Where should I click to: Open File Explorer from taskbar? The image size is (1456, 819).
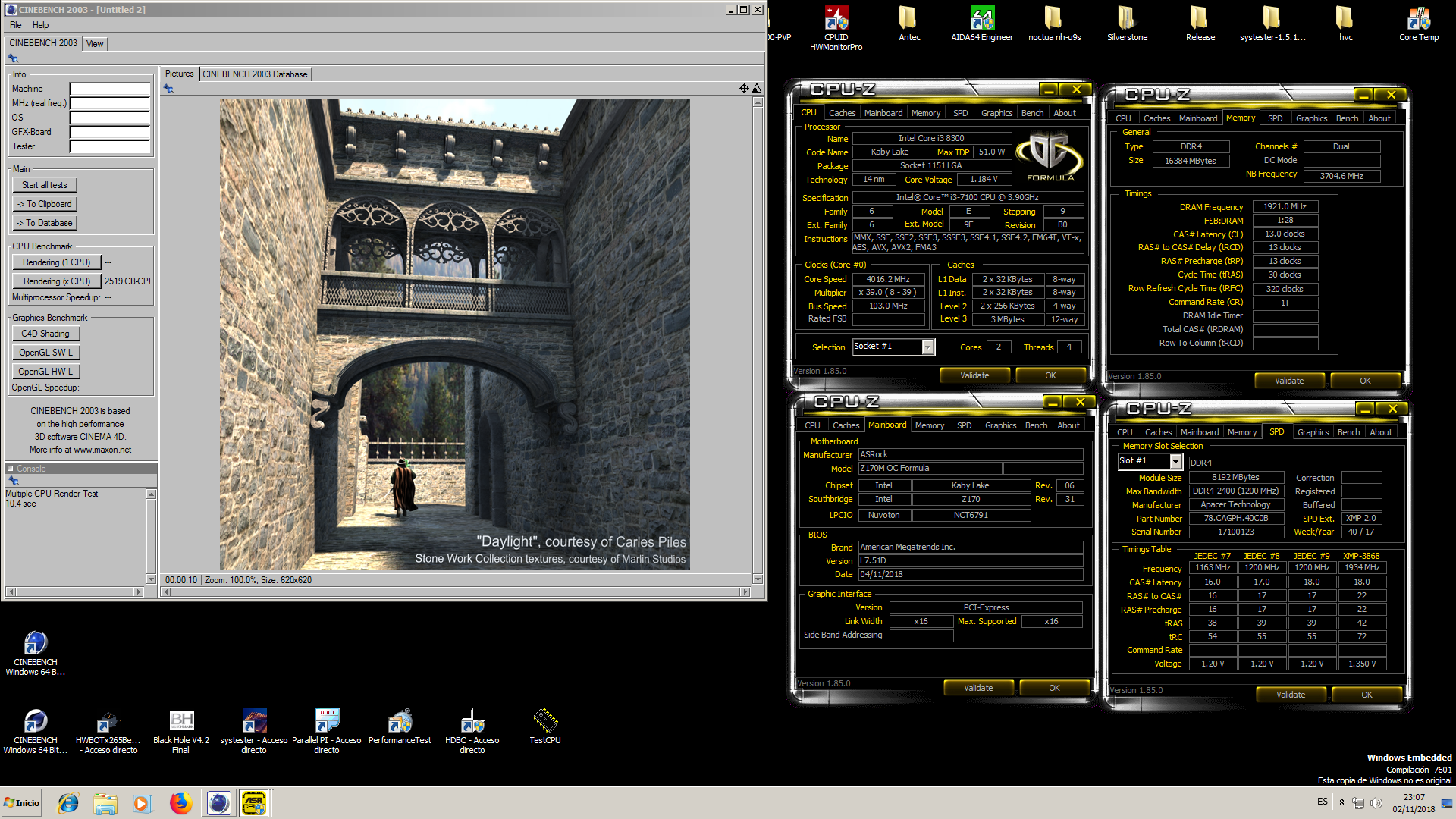click(x=105, y=803)
